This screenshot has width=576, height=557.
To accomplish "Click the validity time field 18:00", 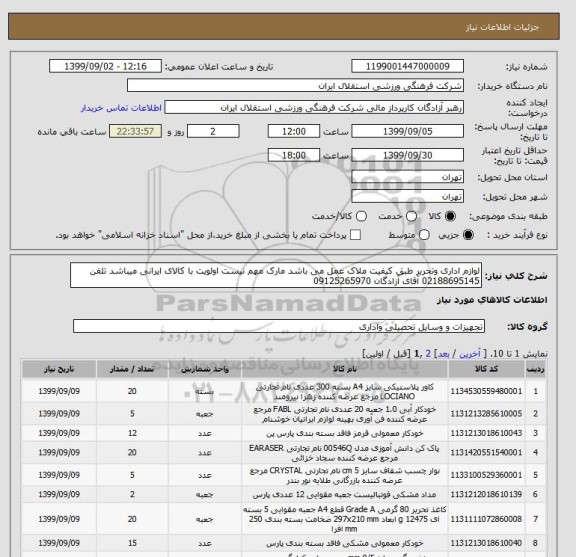I will 294,155.
